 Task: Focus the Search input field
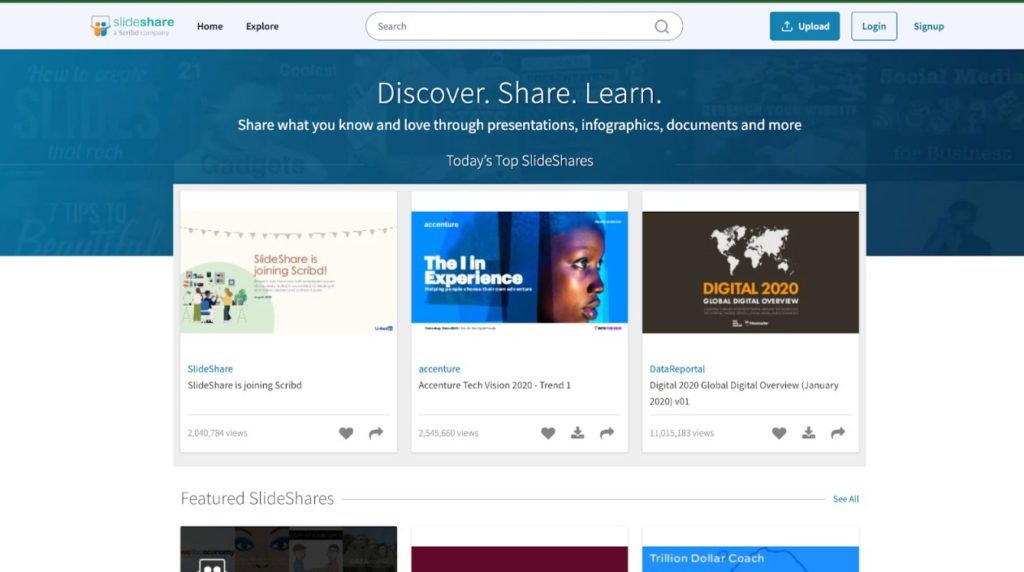[x=510, y=27]
